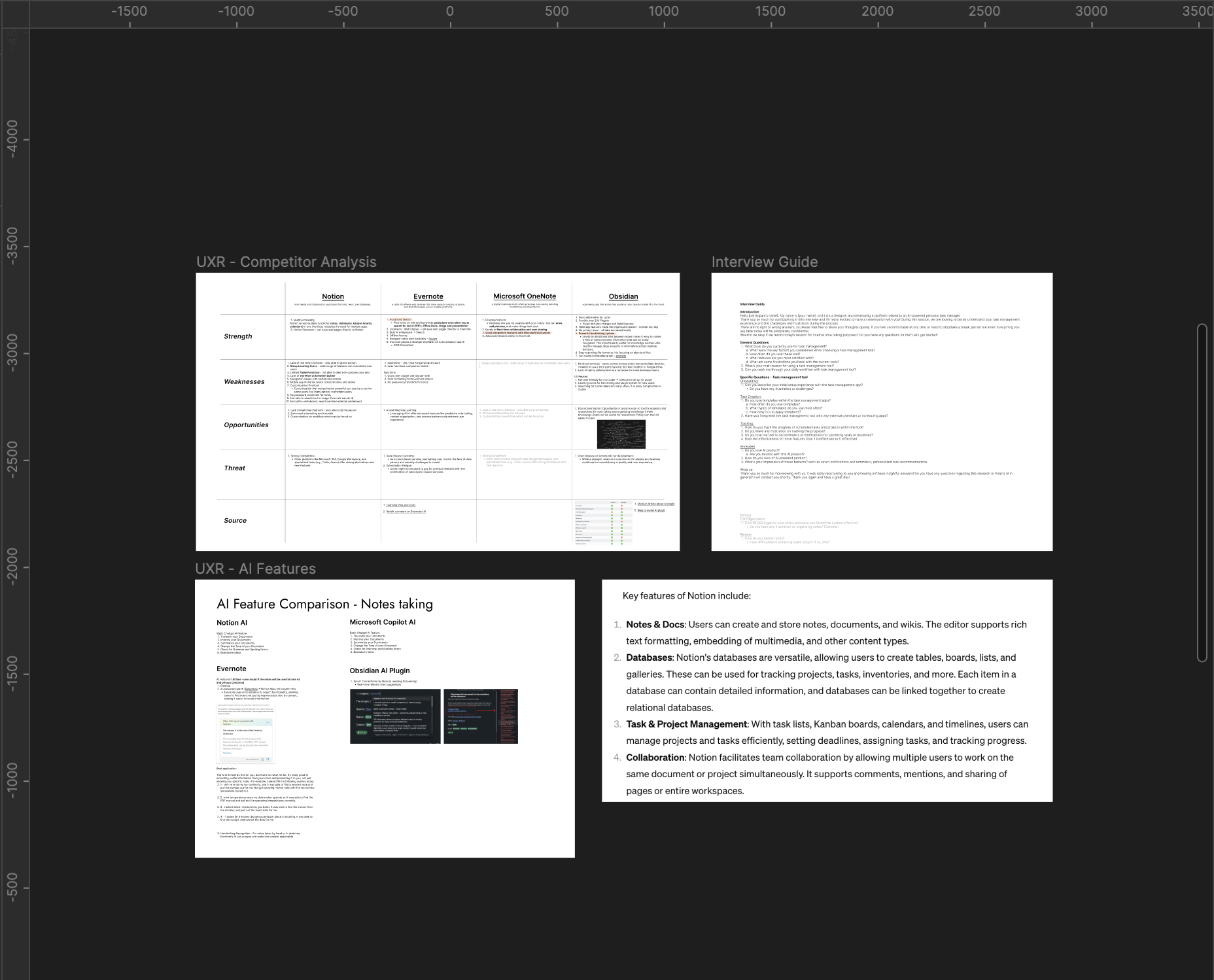Click the vertical canvas scrollbar
Viewport: 1214px width, 980px height.
click(1202, 493)
